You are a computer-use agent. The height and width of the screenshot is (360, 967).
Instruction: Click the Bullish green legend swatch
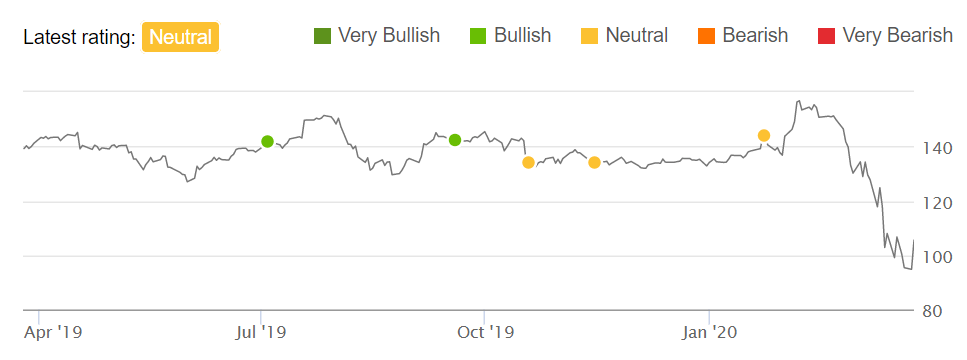coord(479,36)
